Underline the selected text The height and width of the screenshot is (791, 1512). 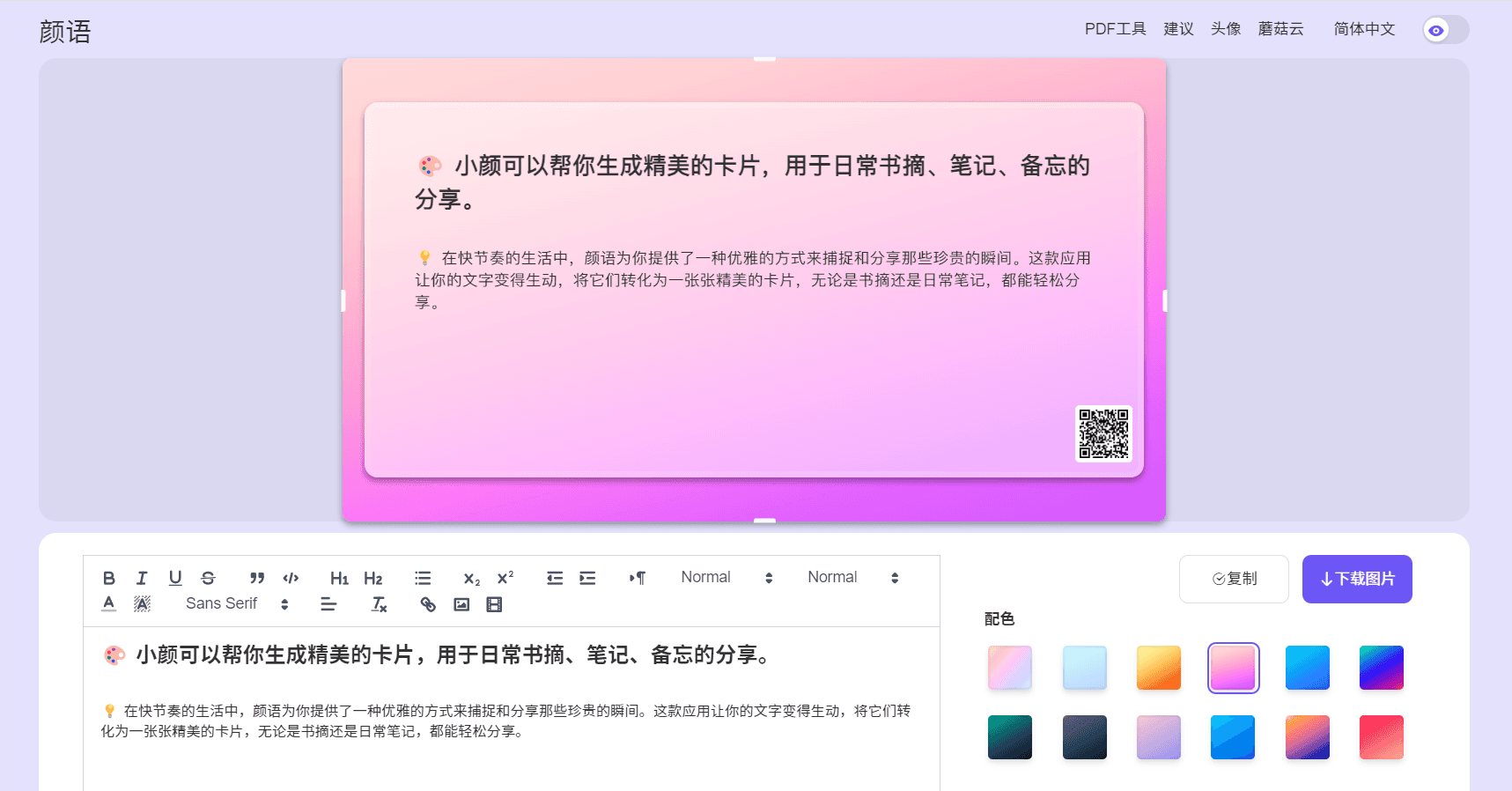point(175,578)
